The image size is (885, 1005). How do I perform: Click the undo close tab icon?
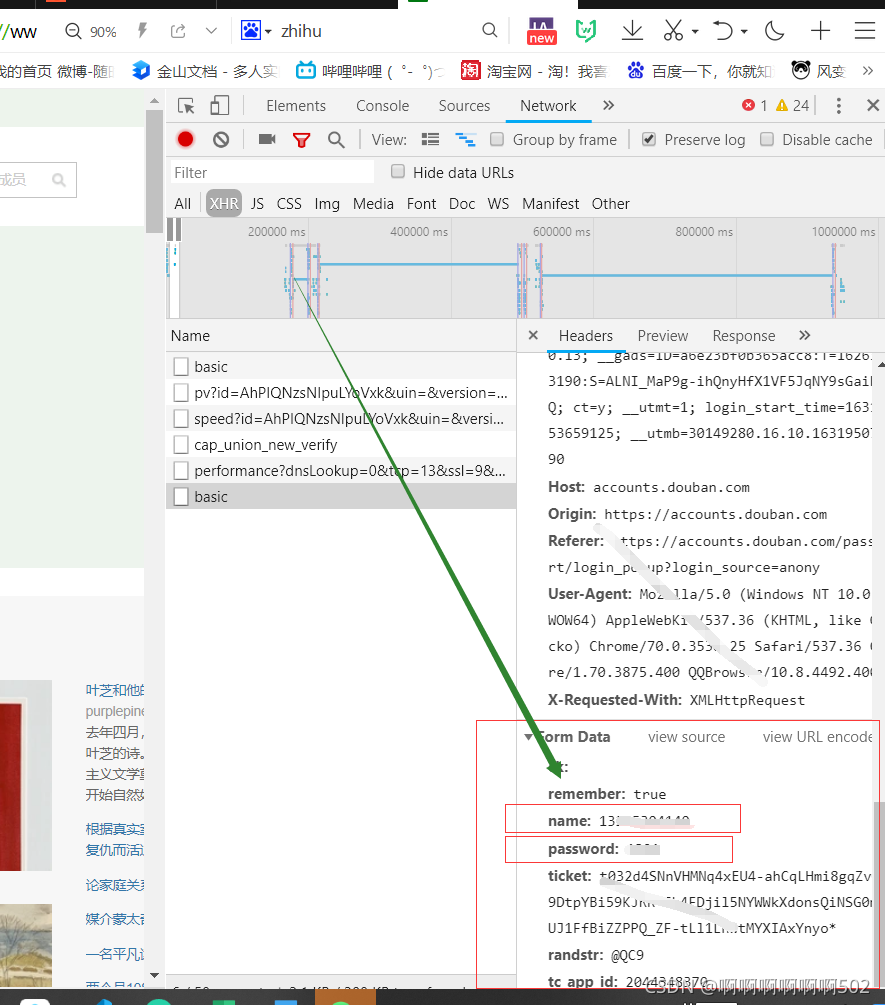723,31
